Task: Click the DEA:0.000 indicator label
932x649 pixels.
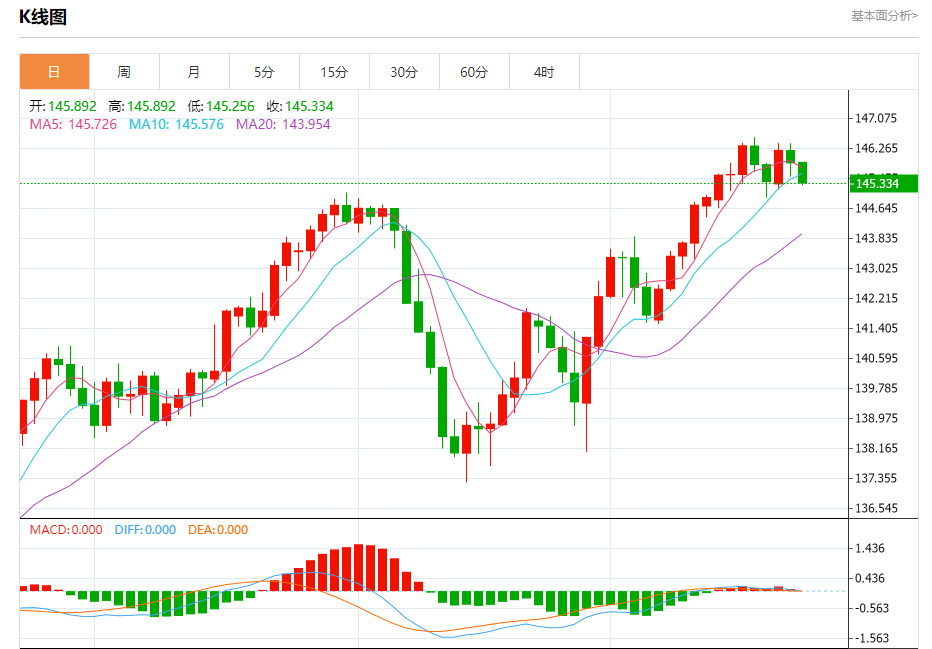Action: click(218, 530)
